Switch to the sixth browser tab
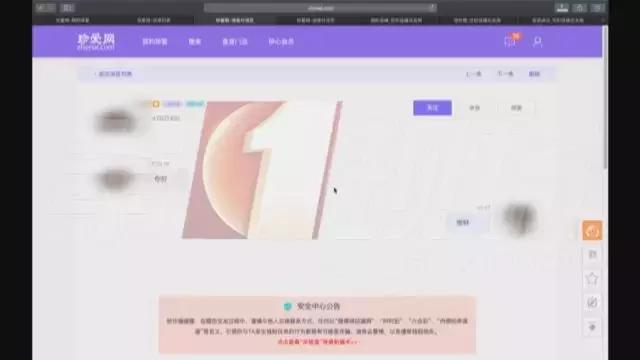This screenshot has width=640, height=360. pos(477,20)
